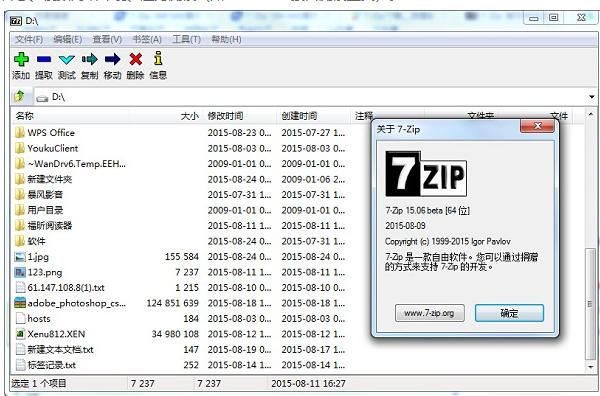Open the 帮助(H) menu

coord(226,39)
